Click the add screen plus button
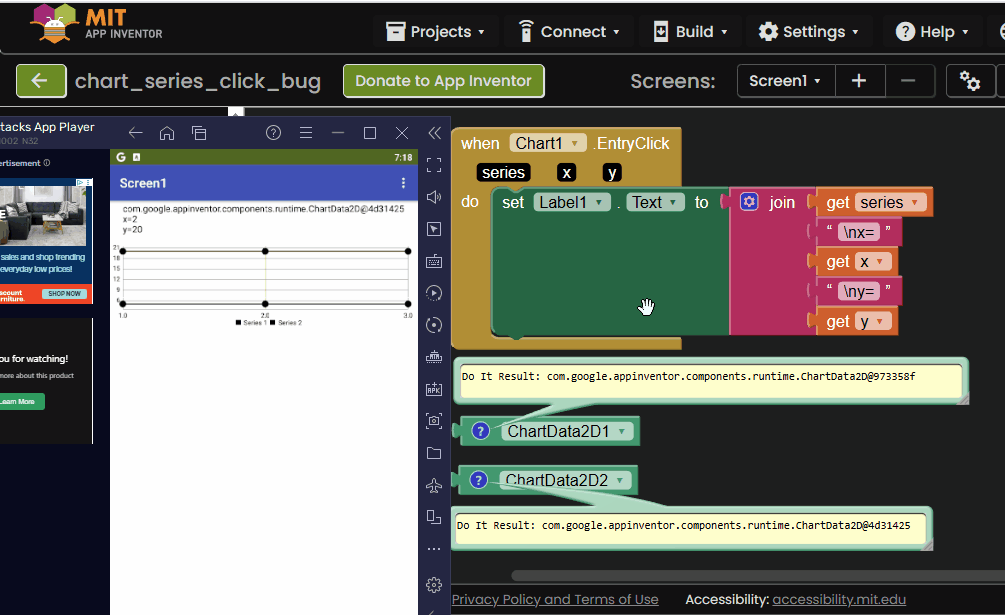The width and height of the screenshot is (1005, 615). (x=859, y=81)
